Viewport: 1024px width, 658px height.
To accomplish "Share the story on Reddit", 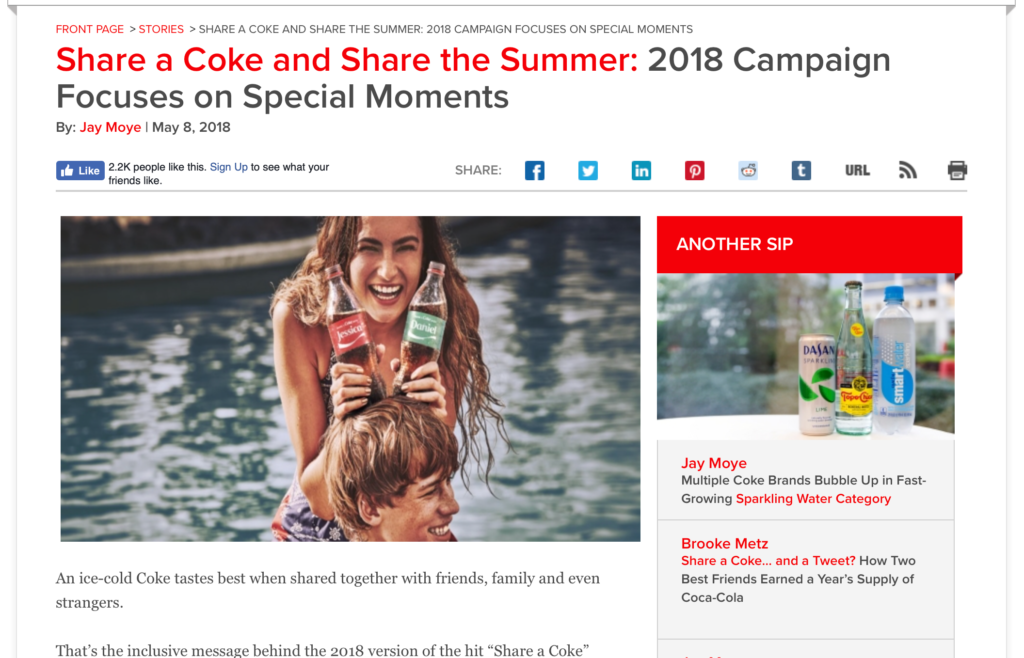I will click(x=748, y=171).
